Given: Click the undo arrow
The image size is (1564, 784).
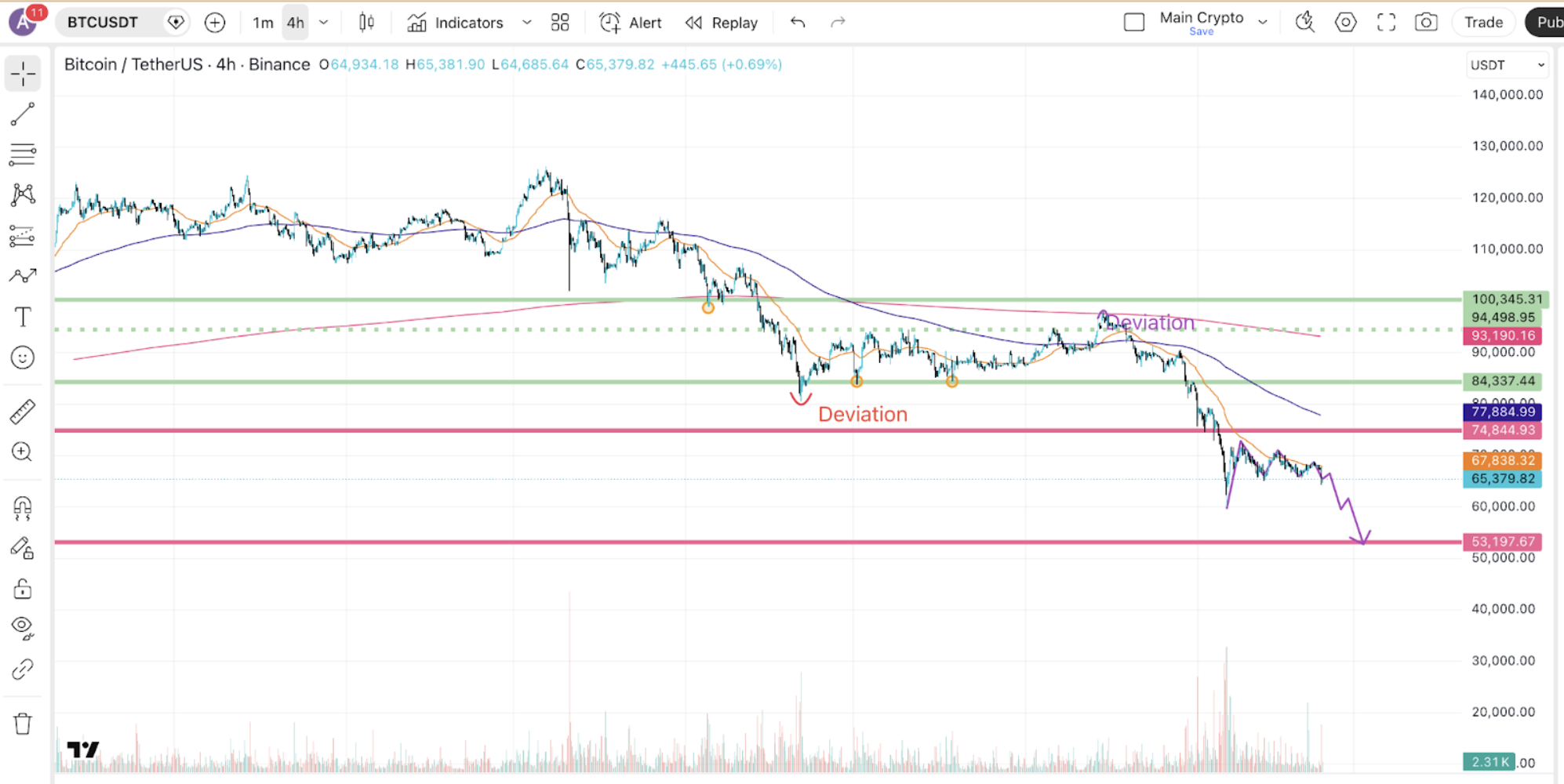Looking at the screenshot, I should pos(798,23).
